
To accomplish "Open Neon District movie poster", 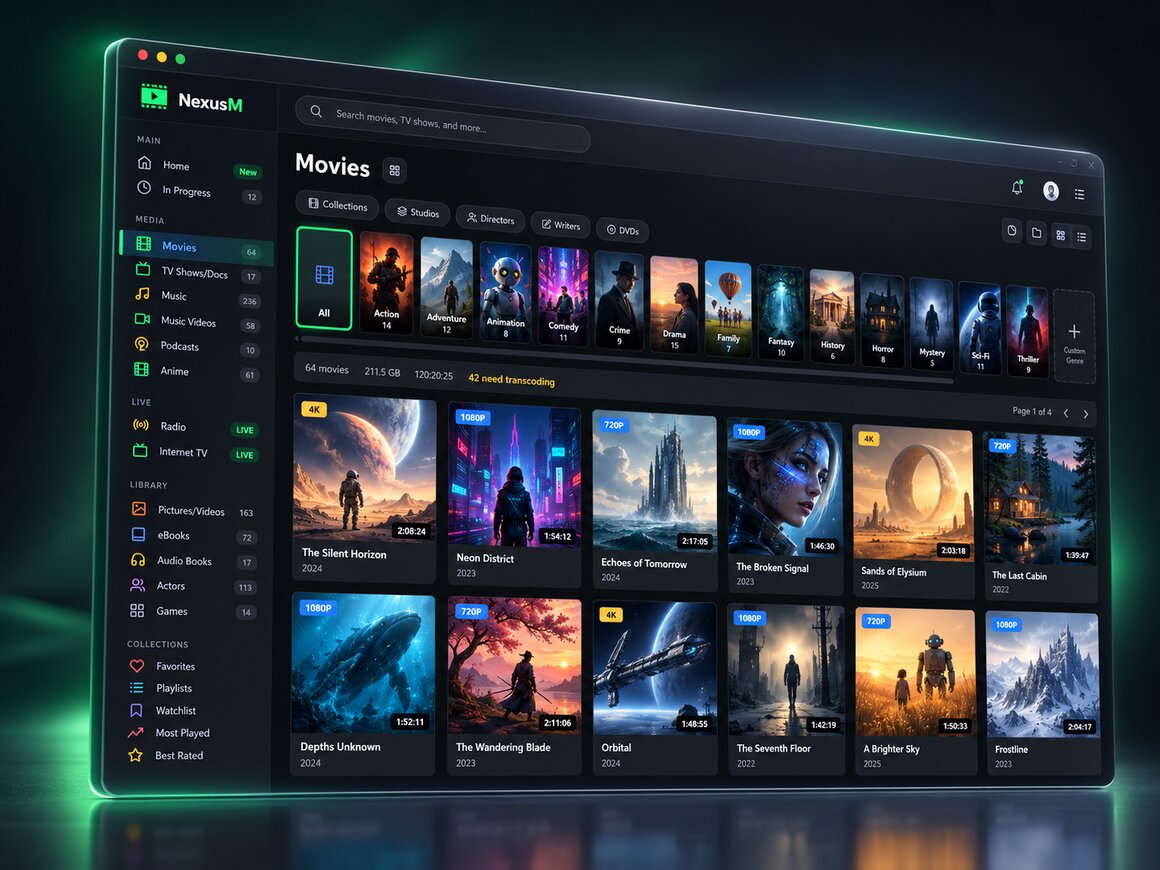I will pos(514,477).
